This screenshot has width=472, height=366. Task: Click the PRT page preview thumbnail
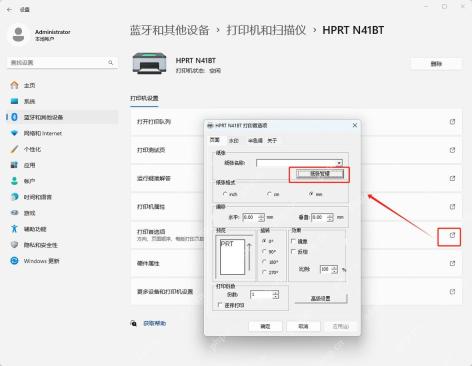click(232, 257)
